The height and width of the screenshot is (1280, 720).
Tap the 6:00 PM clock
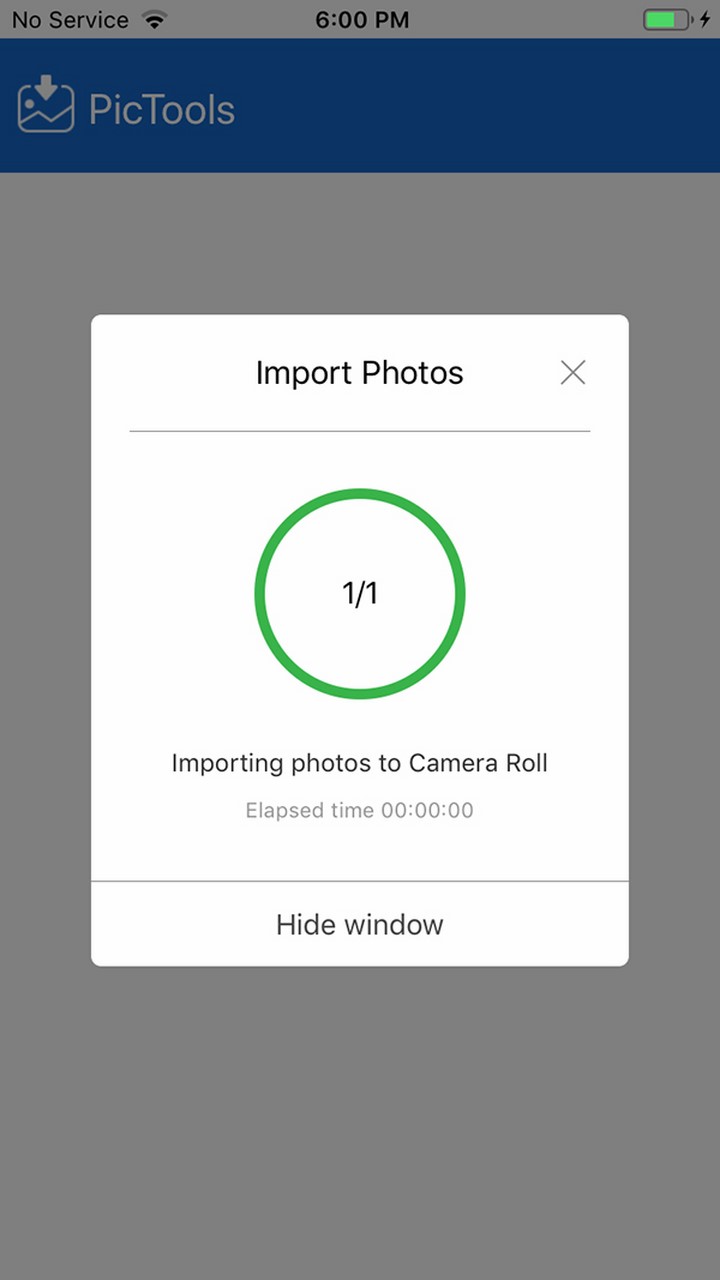point(361,20)
